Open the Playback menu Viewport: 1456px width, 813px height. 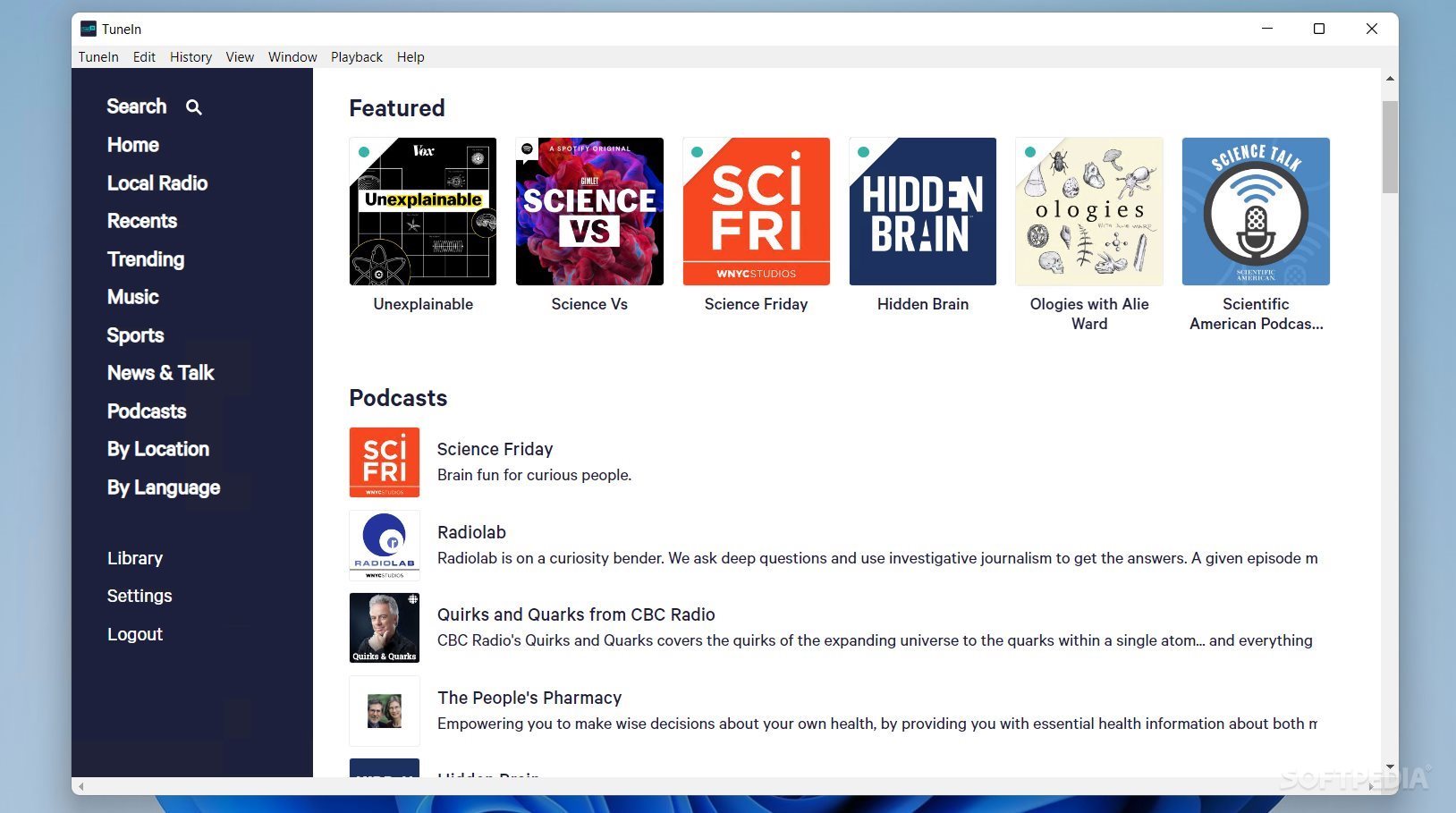357,57
